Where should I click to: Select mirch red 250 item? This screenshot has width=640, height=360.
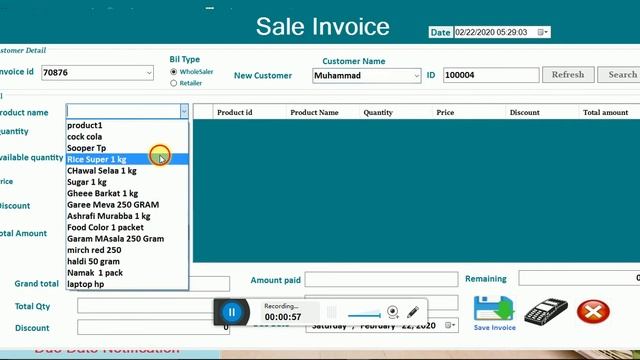tap(127, 250)
